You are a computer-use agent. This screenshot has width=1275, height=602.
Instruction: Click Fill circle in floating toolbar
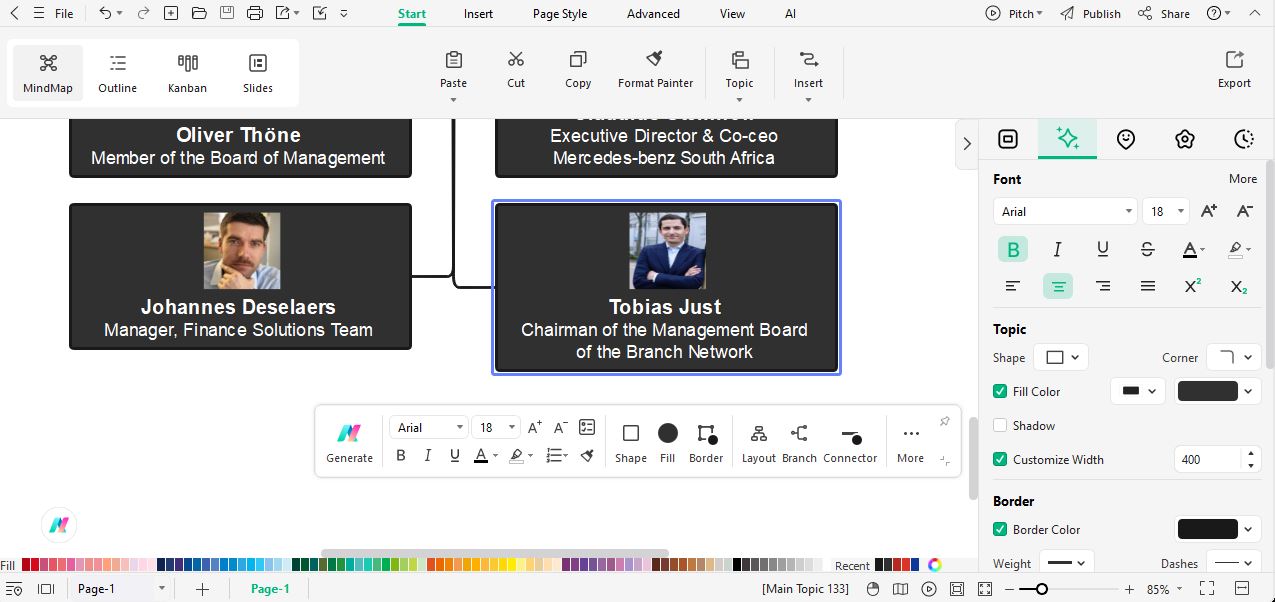(x=668, y=433)
